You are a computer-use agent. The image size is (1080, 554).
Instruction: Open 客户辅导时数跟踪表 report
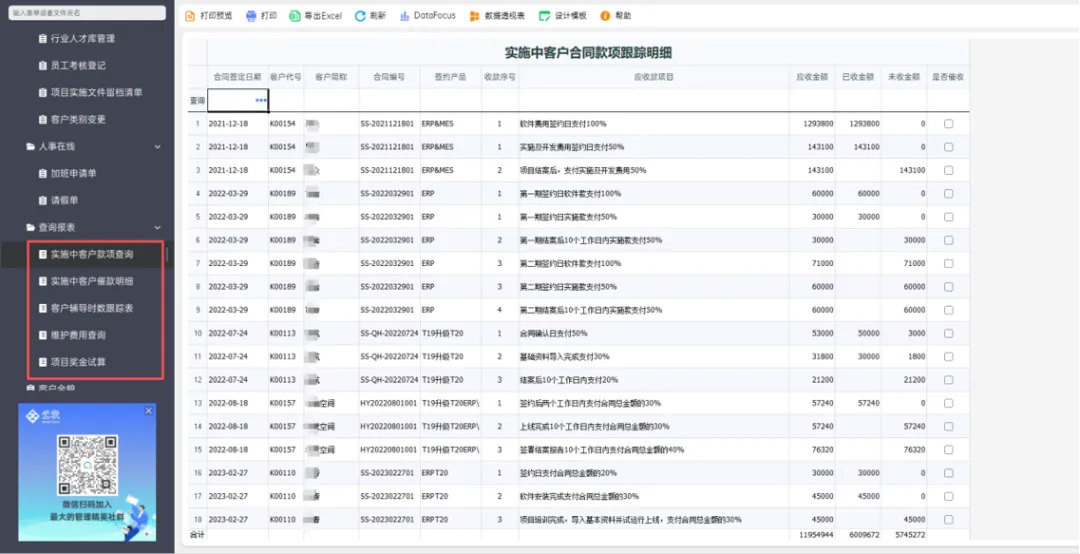[x=86, y=308]
